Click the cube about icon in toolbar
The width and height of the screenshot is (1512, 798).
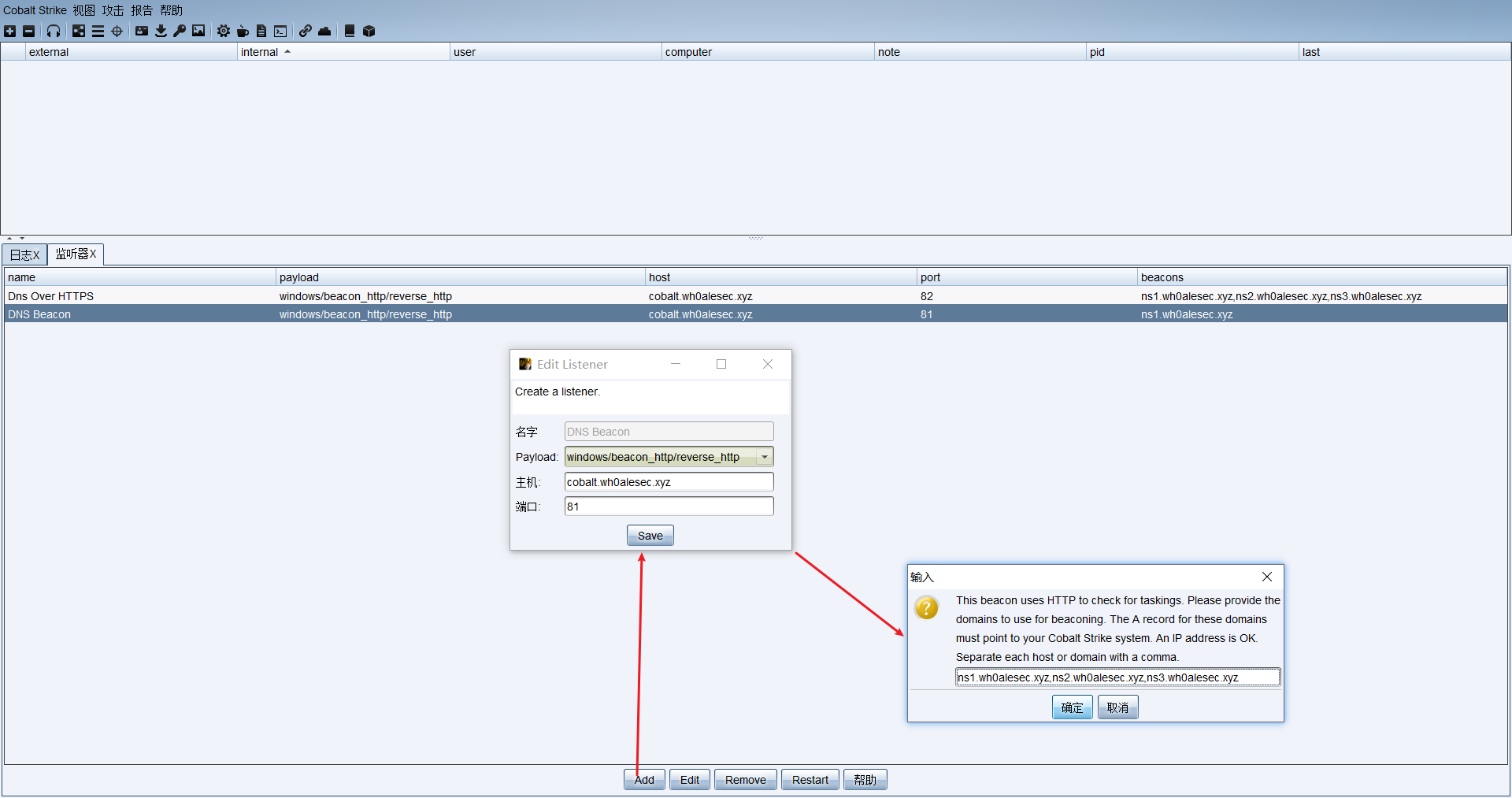(x=369, y=31)
